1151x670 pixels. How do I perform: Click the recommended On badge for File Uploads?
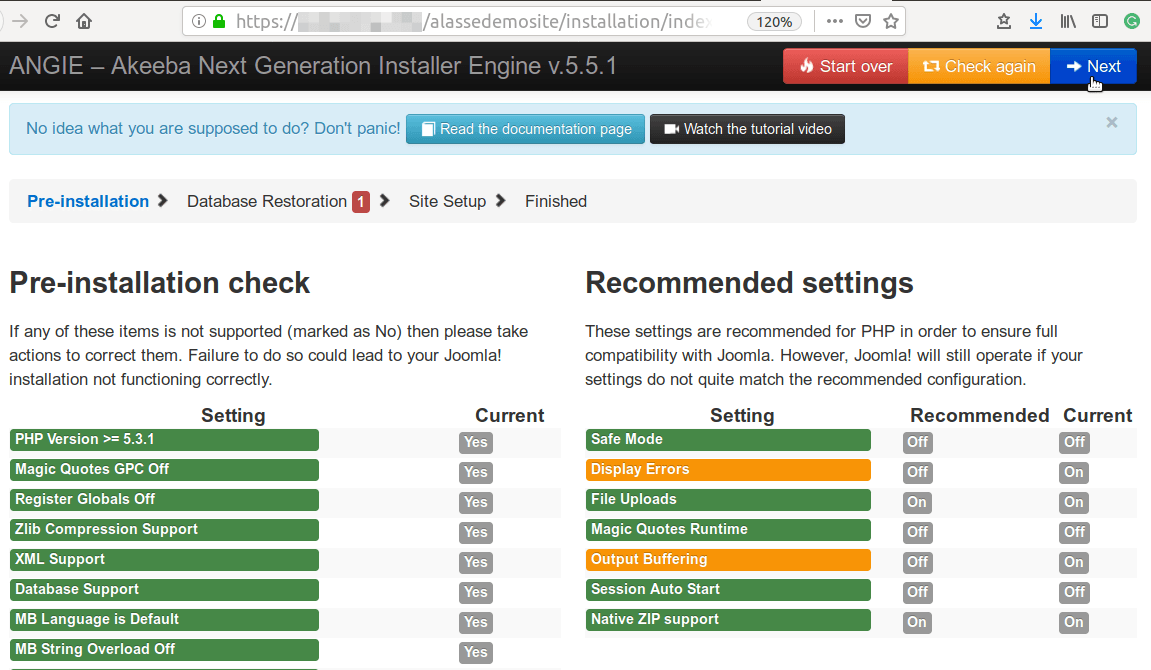click(918, 503)
